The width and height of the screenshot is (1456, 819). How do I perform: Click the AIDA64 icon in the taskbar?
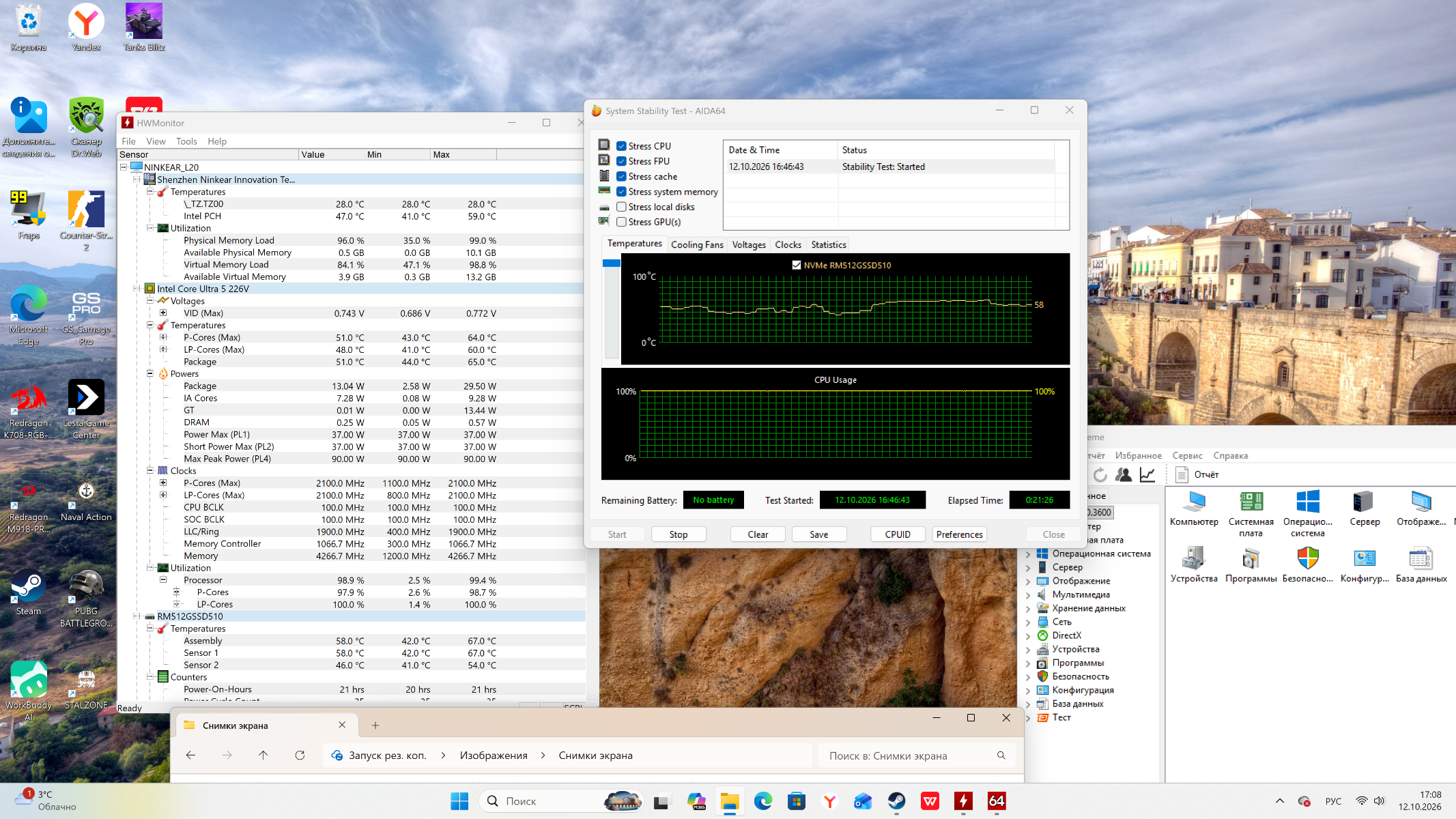pyautogui.click(x=996, y=801)
